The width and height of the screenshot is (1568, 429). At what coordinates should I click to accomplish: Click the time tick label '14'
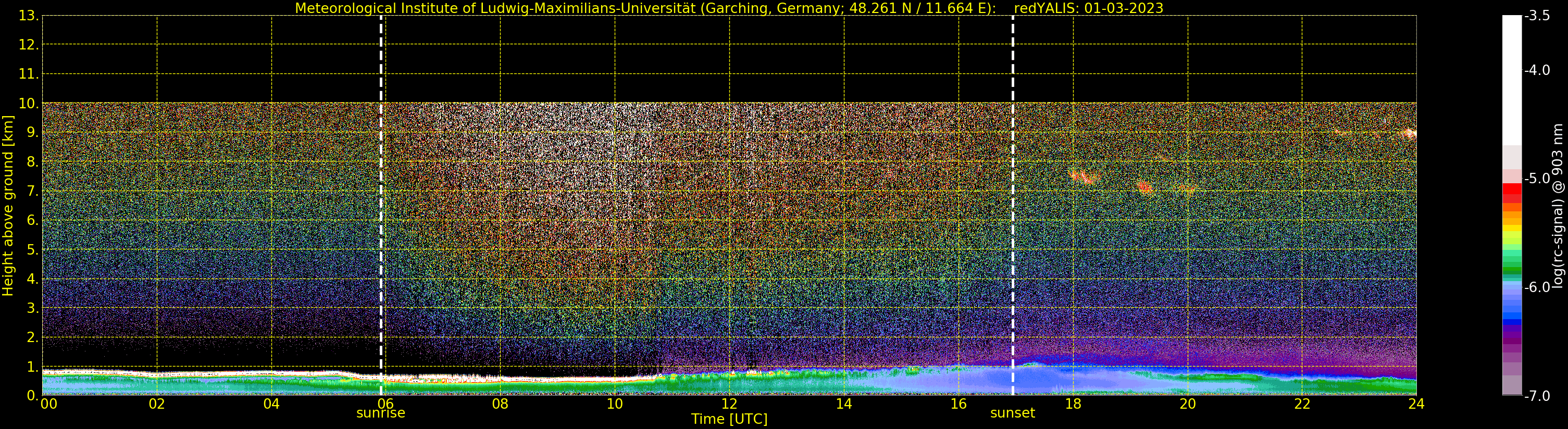tap(844, 404)
